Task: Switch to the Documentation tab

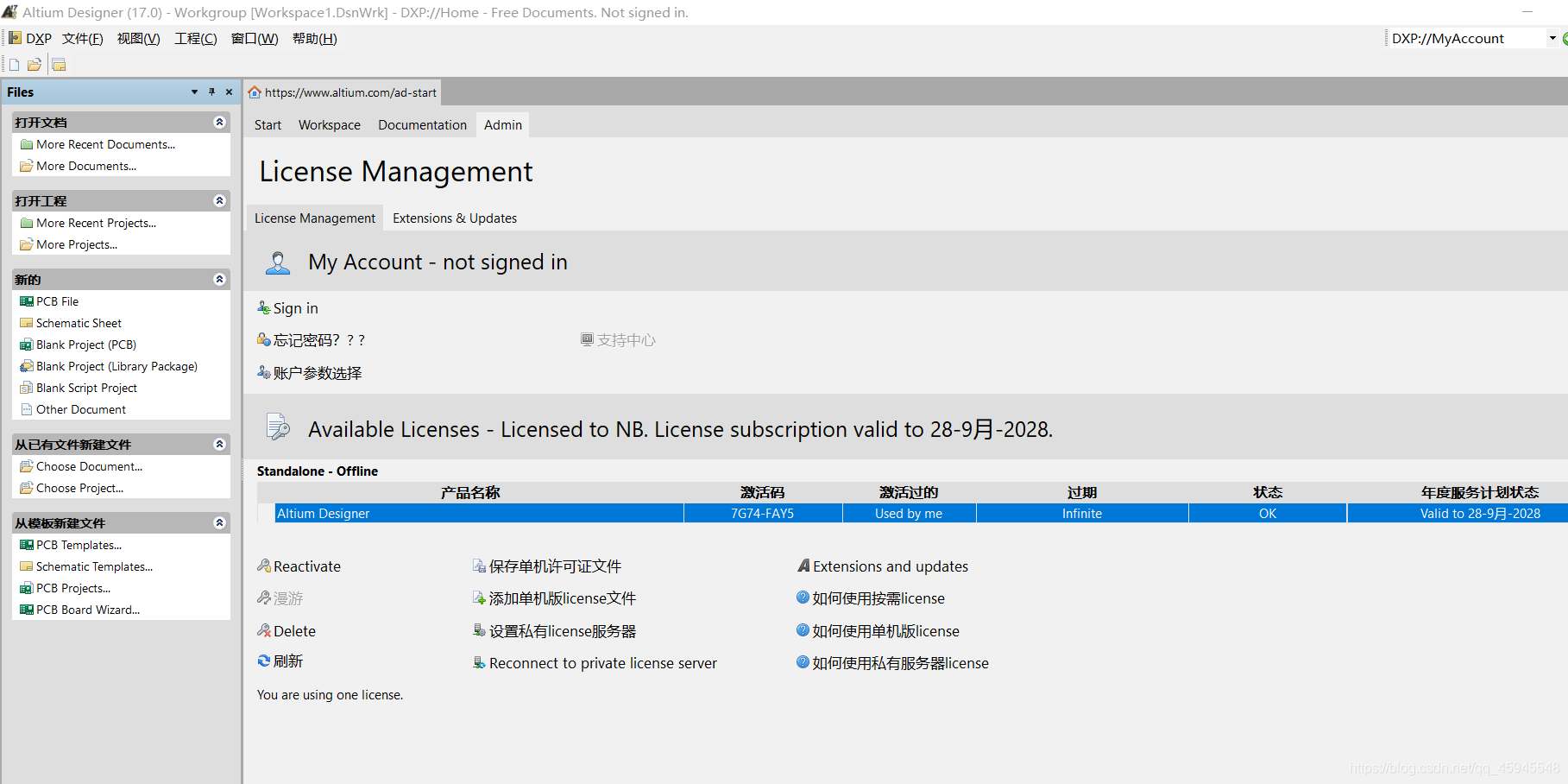Action: coord(422,125)
